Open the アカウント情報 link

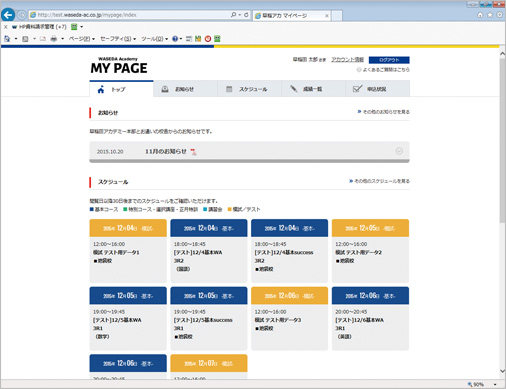347,60
